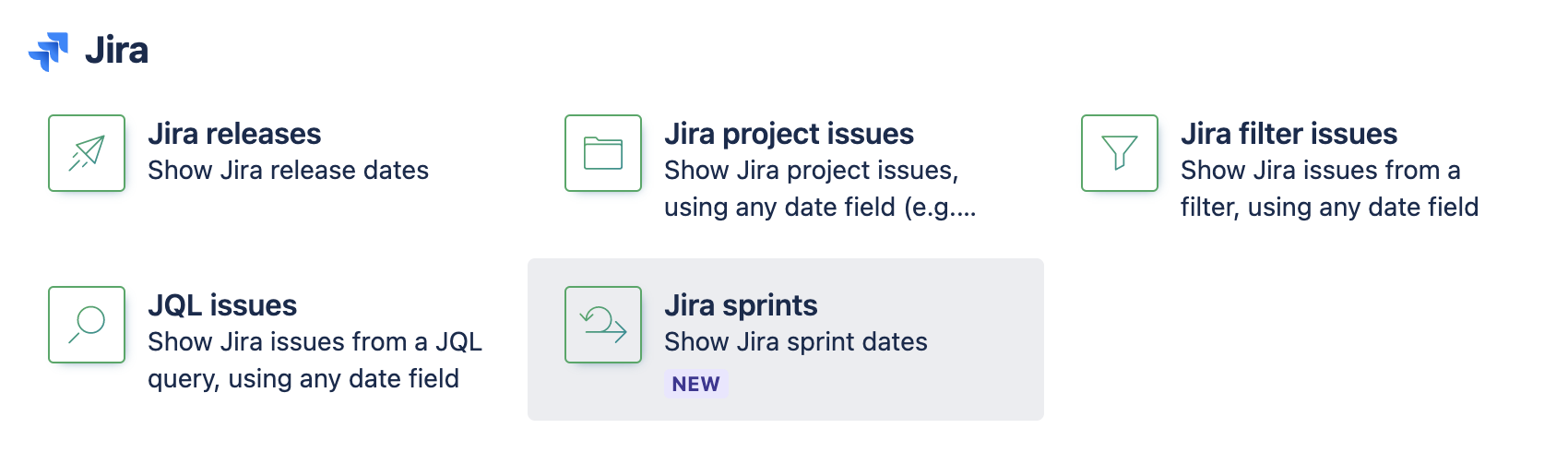Select the Jira filter issues title
This screenshot has height=452, width=1568.
[1289, 134]
